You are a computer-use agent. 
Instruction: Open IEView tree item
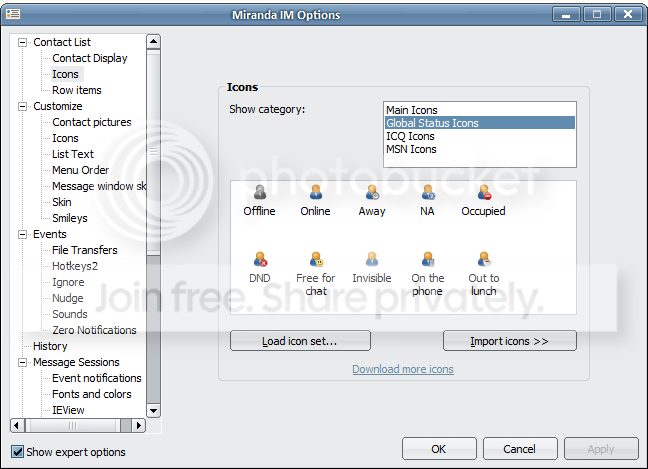tap(68, 410)
